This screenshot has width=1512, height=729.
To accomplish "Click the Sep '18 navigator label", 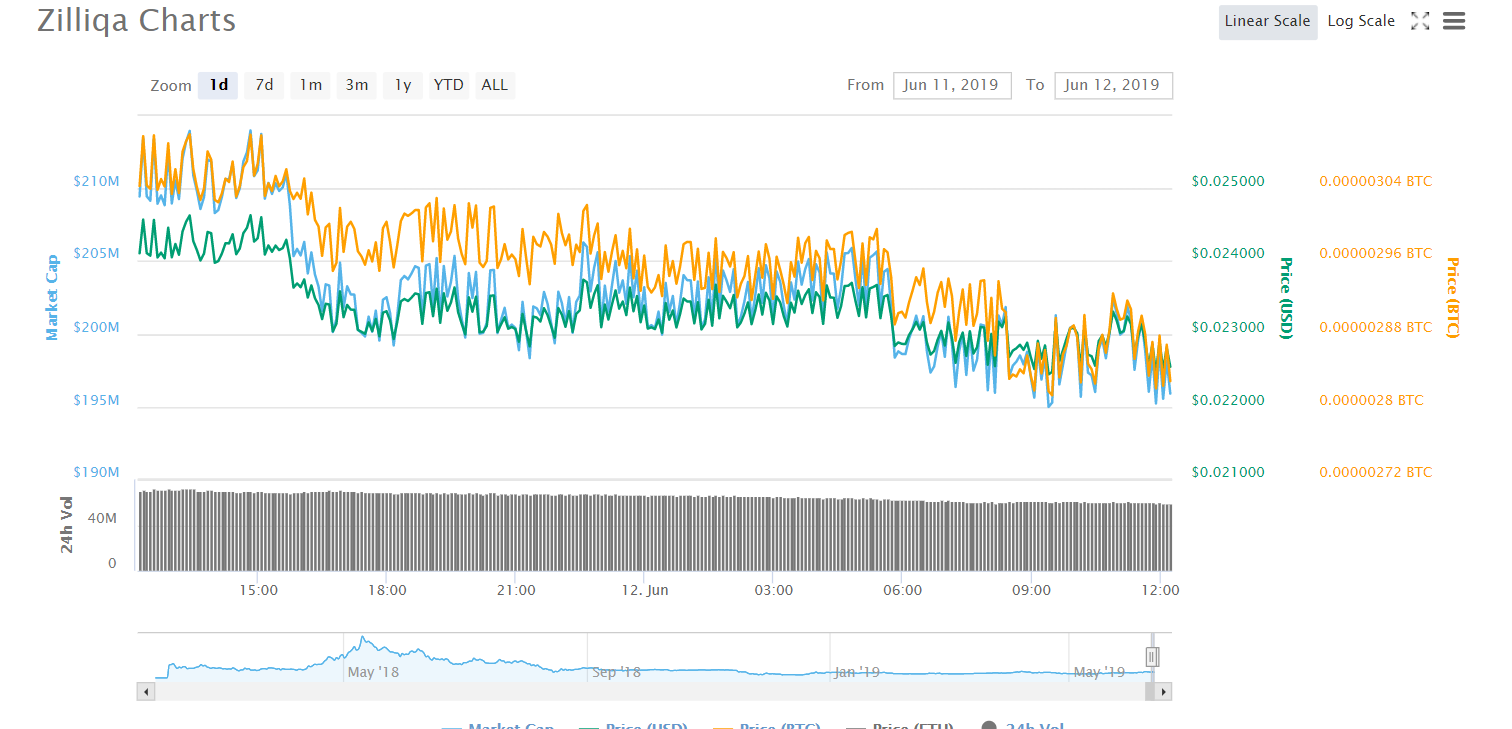I will click(617, 672).
